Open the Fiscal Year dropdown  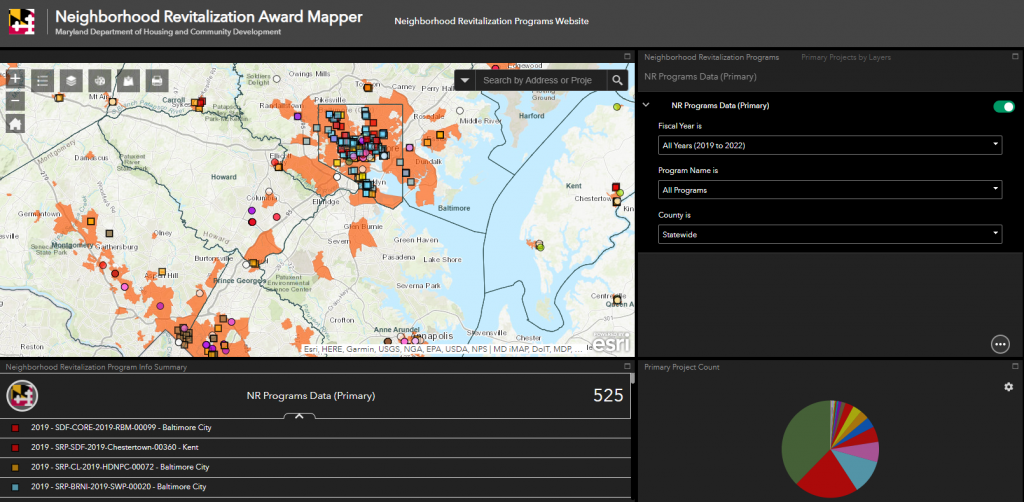(829, 145)
